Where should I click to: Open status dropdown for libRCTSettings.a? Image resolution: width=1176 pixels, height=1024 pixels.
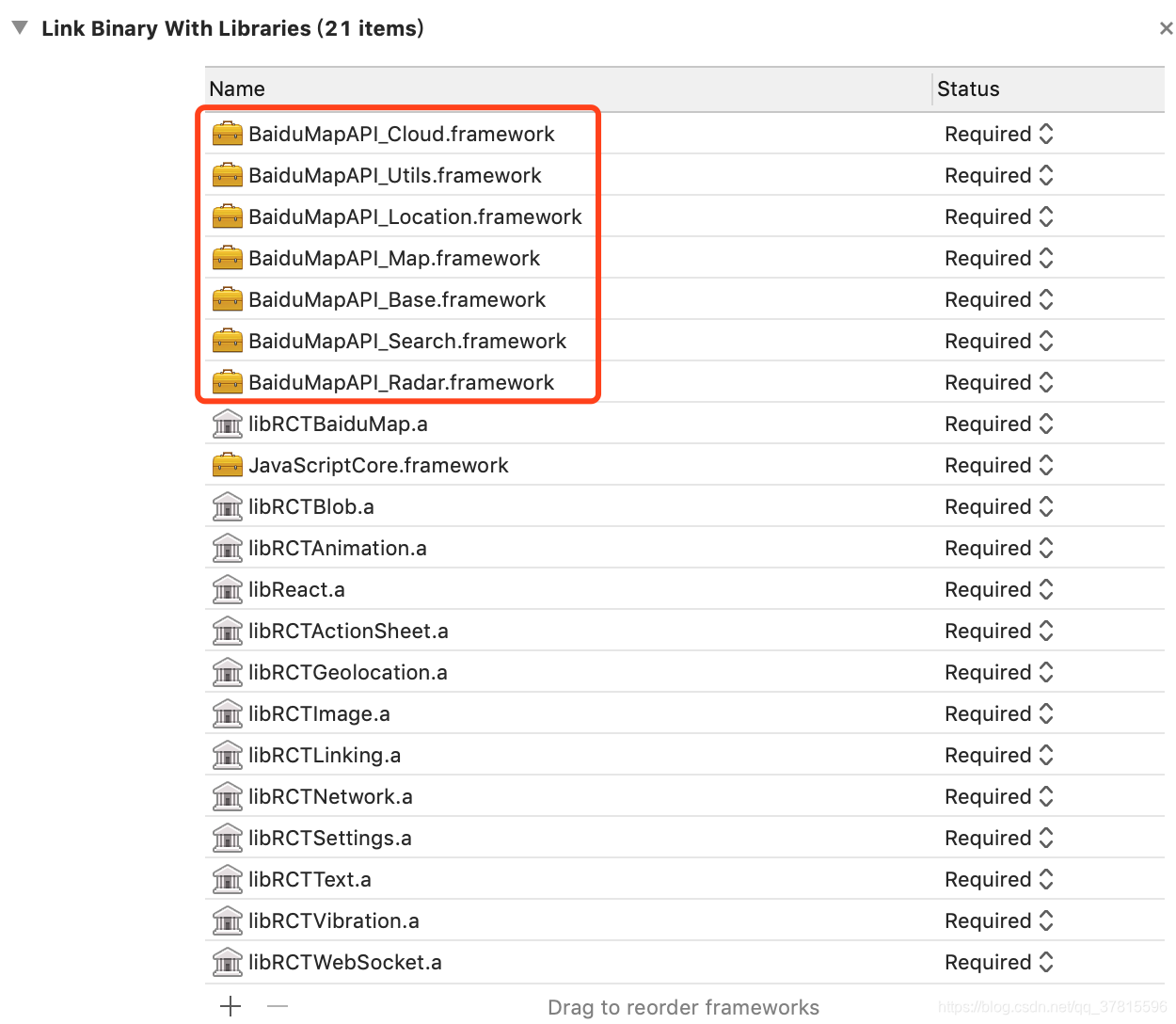click(999, 838)
